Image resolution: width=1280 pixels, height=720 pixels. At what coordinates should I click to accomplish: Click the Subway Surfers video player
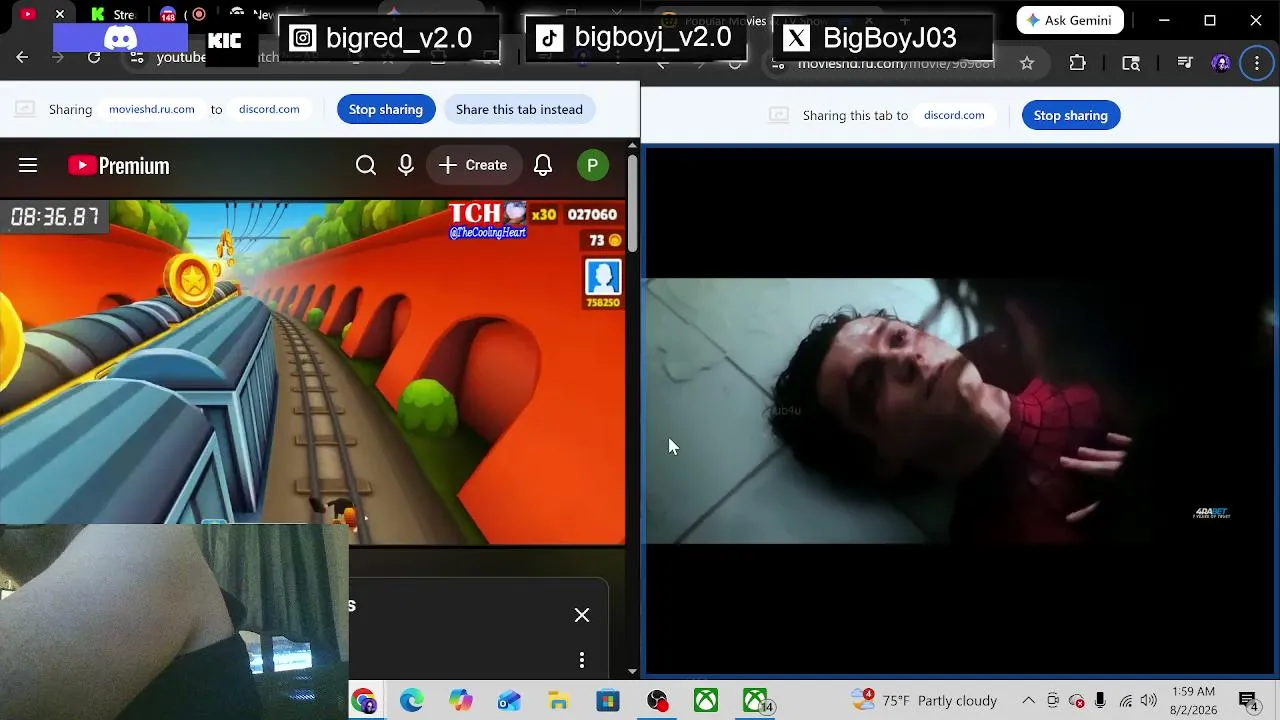tap(313, 372)
